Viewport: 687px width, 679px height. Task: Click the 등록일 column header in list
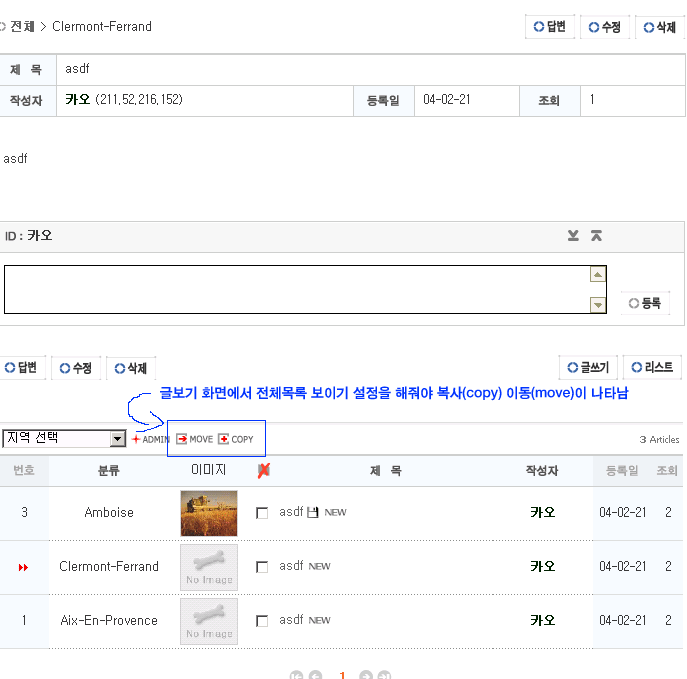pos(622,470)
